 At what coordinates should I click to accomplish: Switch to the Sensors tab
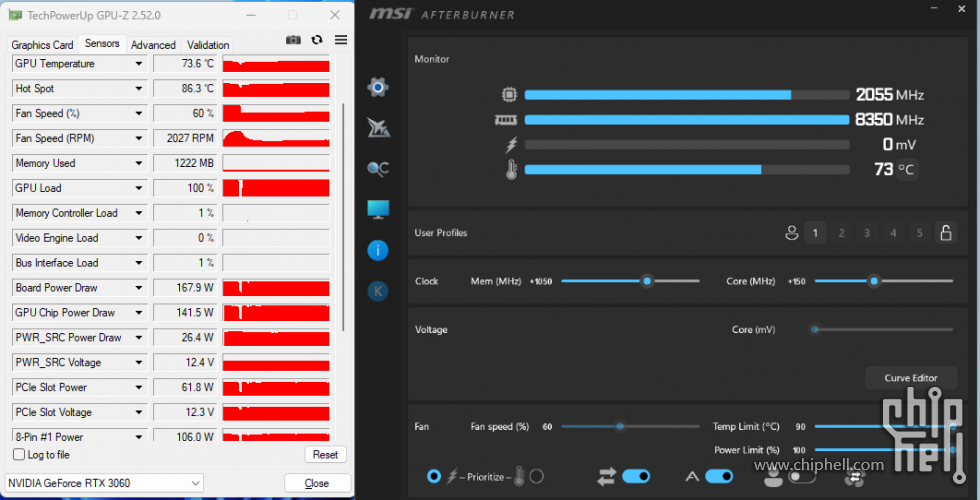pos(102,44)
